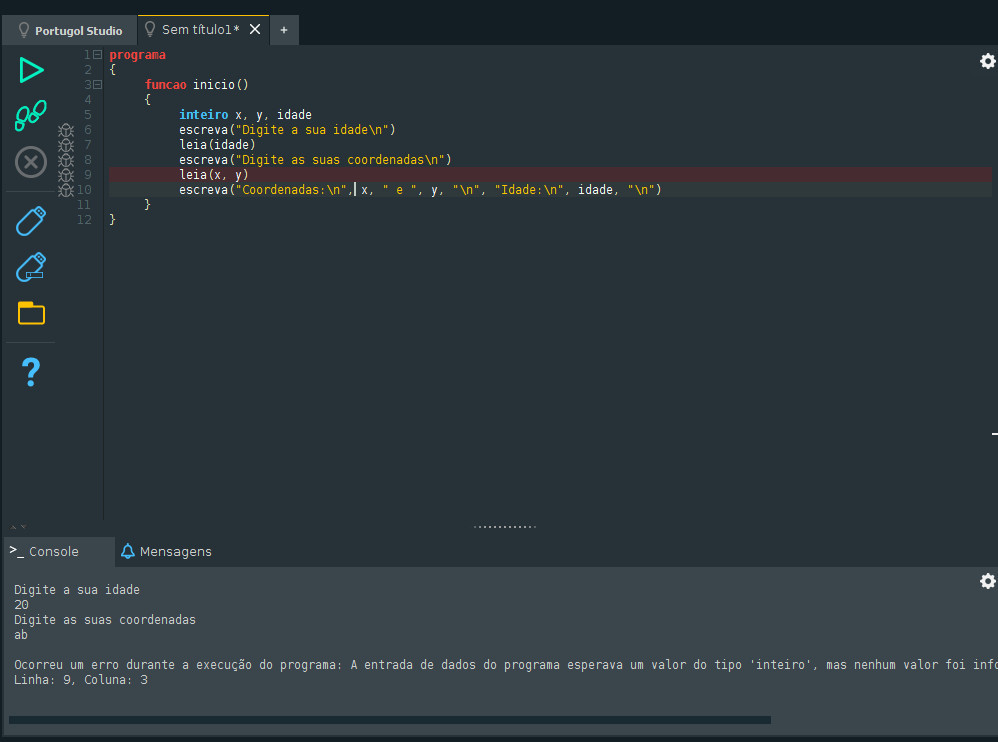Click console output '20'
The height and width of the screenshot is (742, 998).
[21, 605]
